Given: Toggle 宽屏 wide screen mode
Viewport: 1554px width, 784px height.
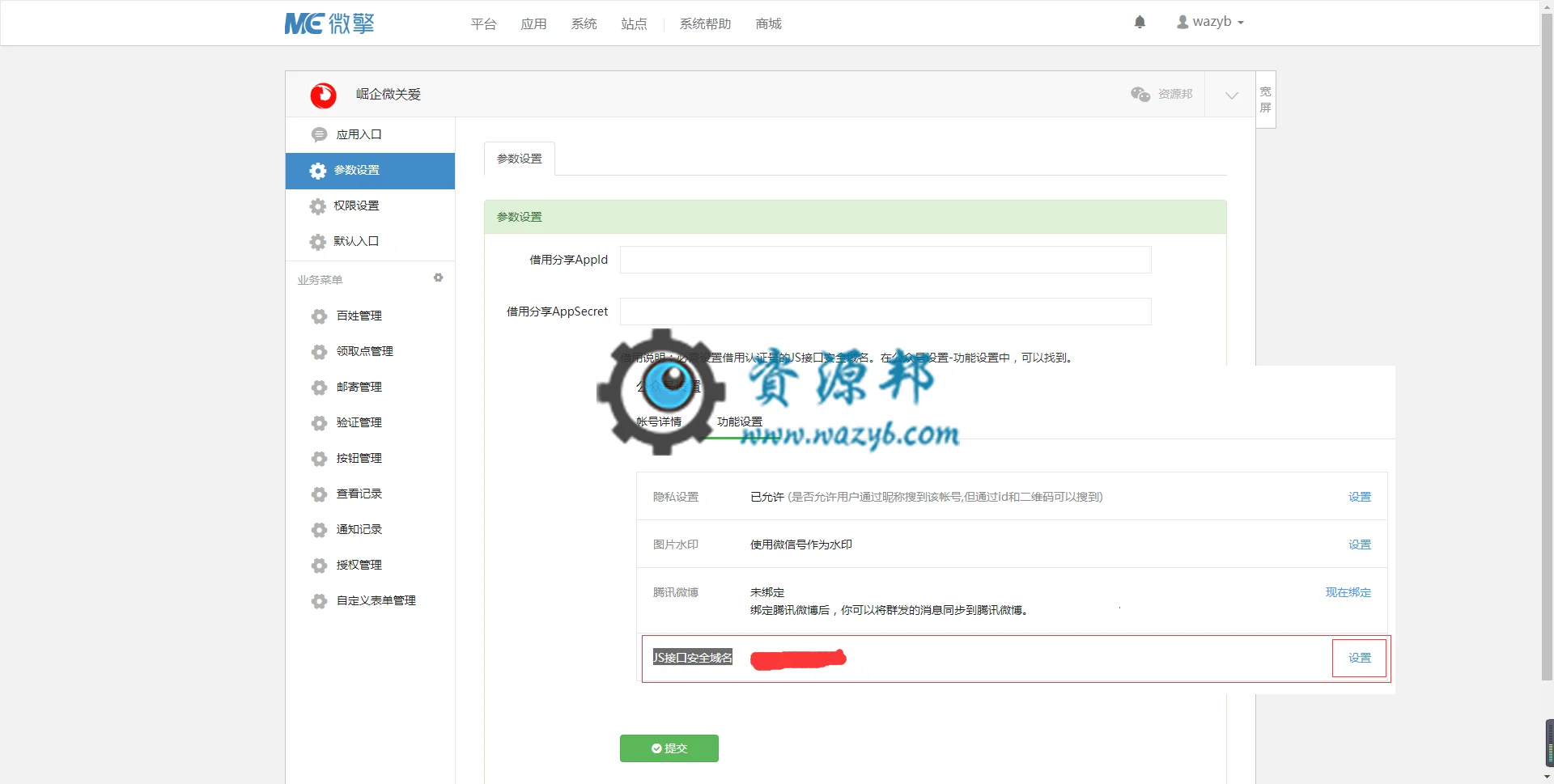Looking at the screenshot, I should (1266, 100).
